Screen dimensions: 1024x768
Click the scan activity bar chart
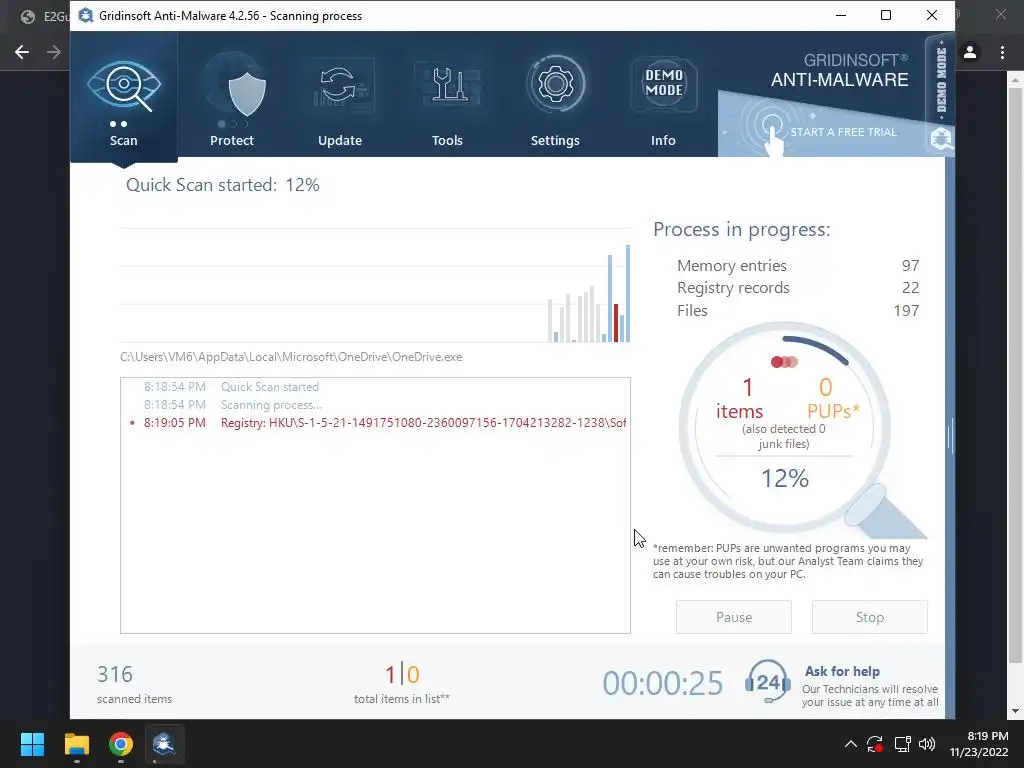(375, 285)
